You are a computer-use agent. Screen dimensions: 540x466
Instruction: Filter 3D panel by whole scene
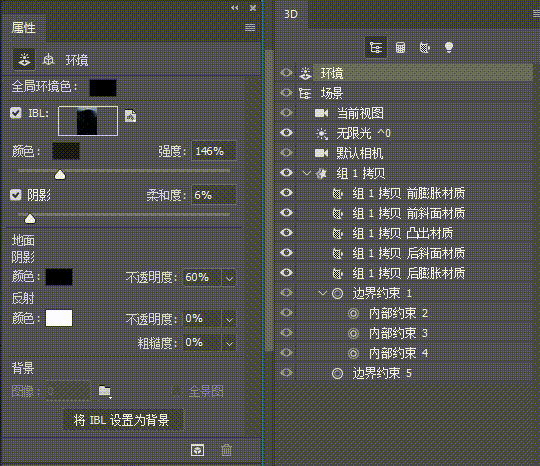(x=376, y=47)
